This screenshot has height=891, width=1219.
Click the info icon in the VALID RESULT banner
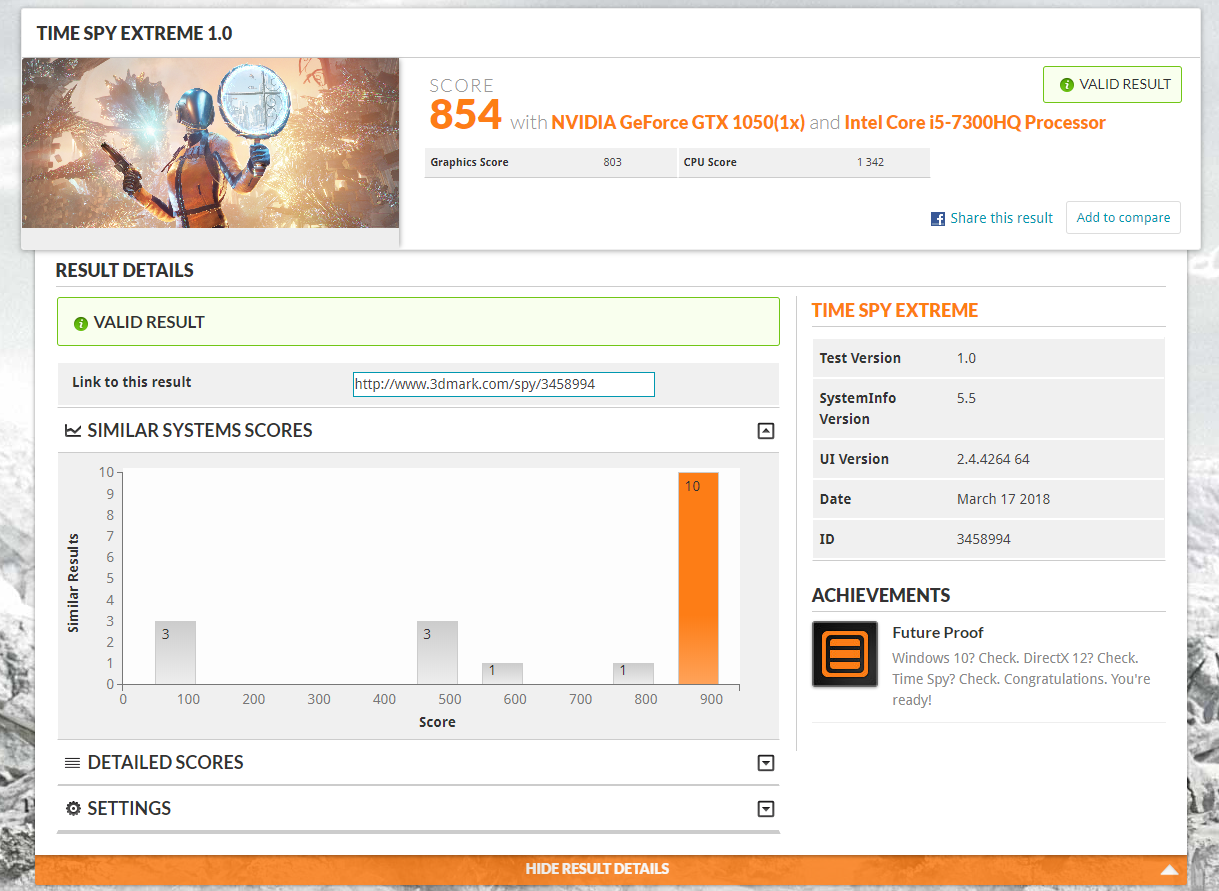click(81, 323)
